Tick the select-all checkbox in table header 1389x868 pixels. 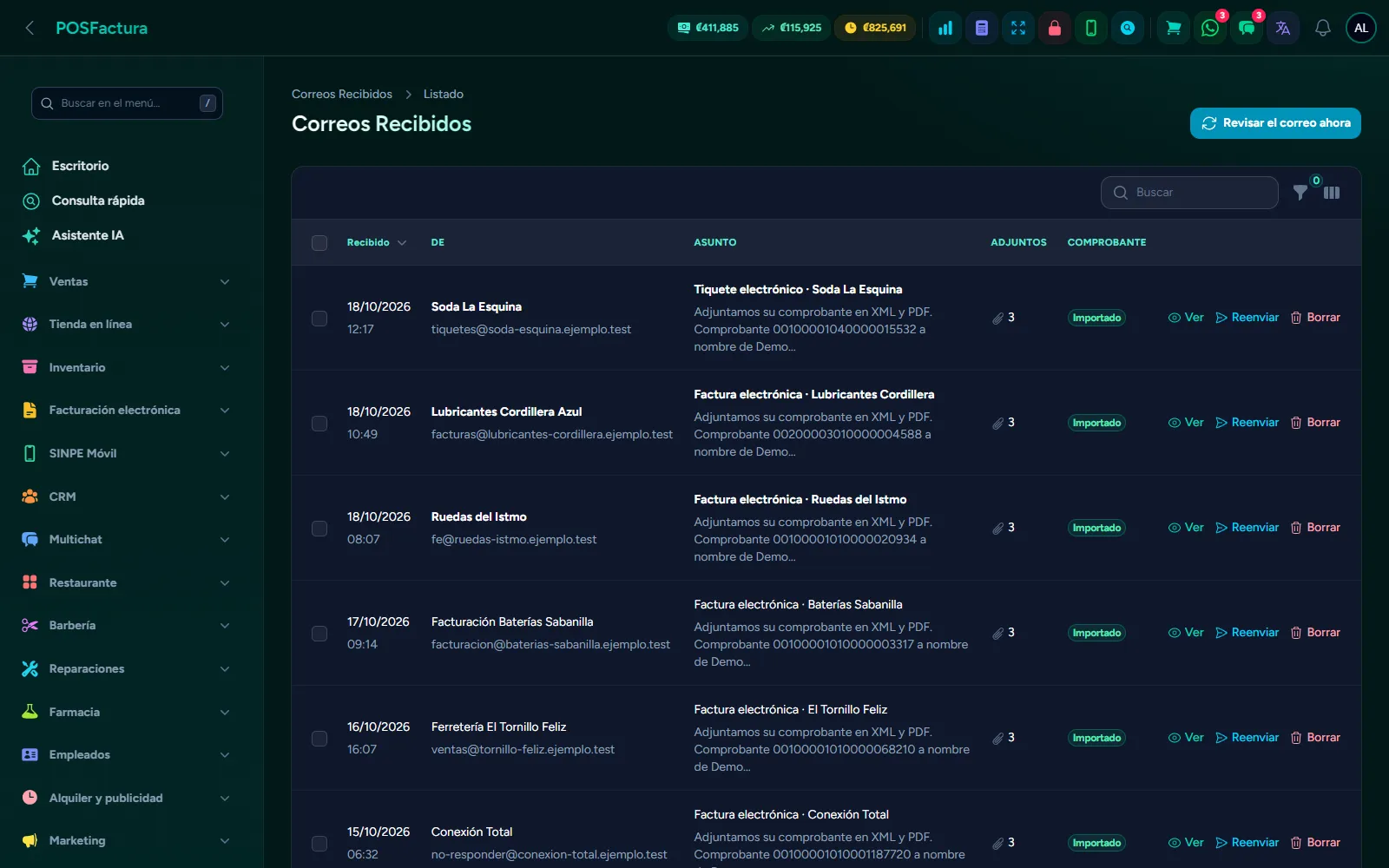[319, 243]
